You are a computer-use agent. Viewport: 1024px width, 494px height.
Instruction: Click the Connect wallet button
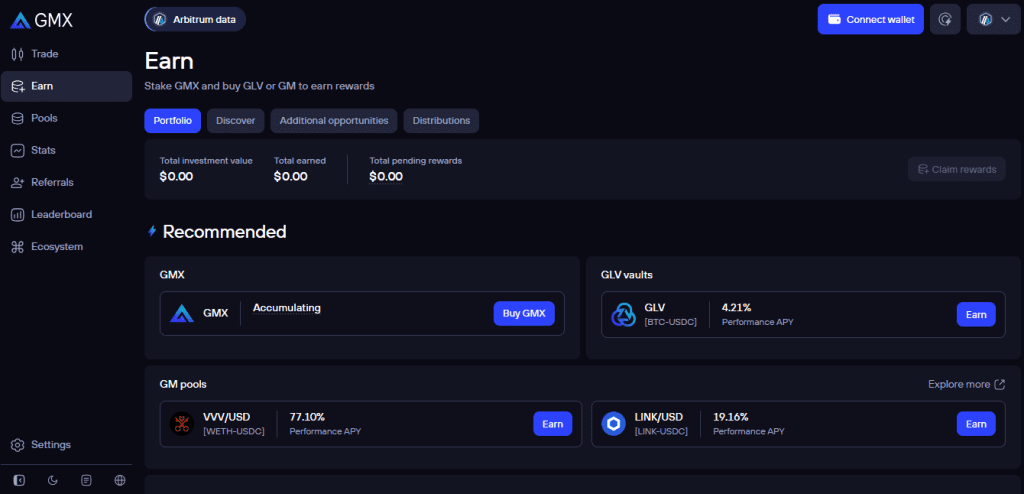(x=871, y=20)
